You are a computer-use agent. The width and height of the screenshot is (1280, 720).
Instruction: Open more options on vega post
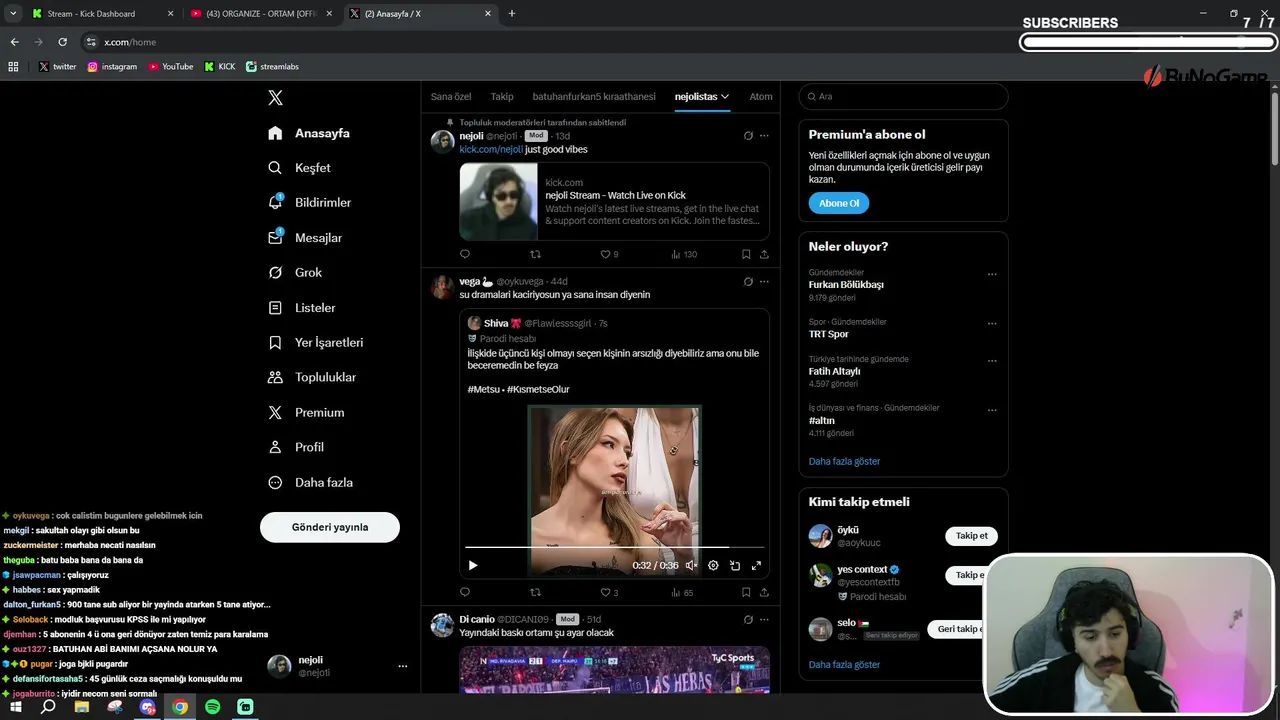(x=764, y=282)
